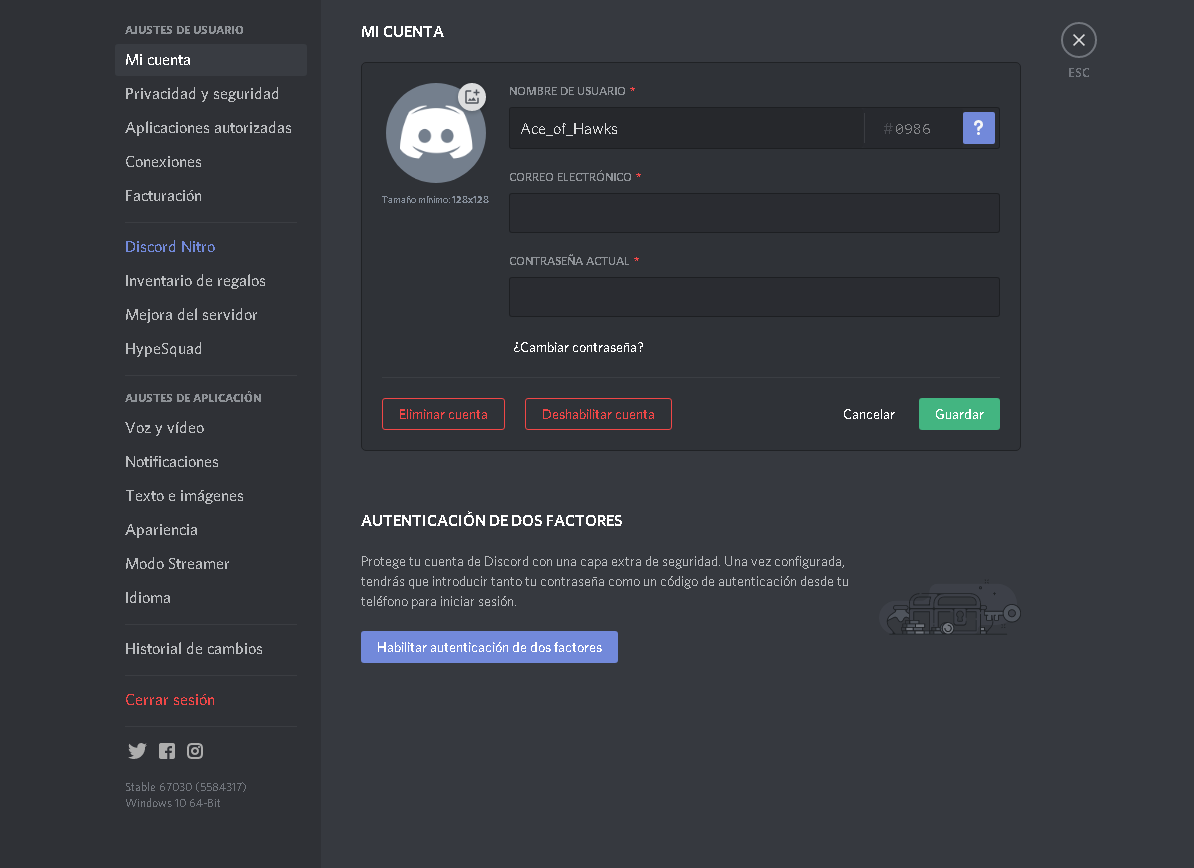
Task: Click Cancelar to discard changes
Action: (x=868, y=414)
